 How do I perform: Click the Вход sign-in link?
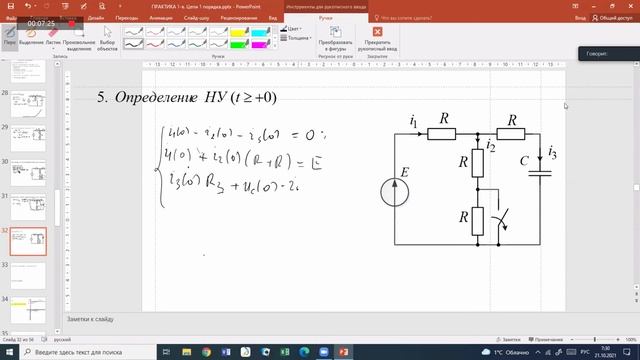coord(580,18)
